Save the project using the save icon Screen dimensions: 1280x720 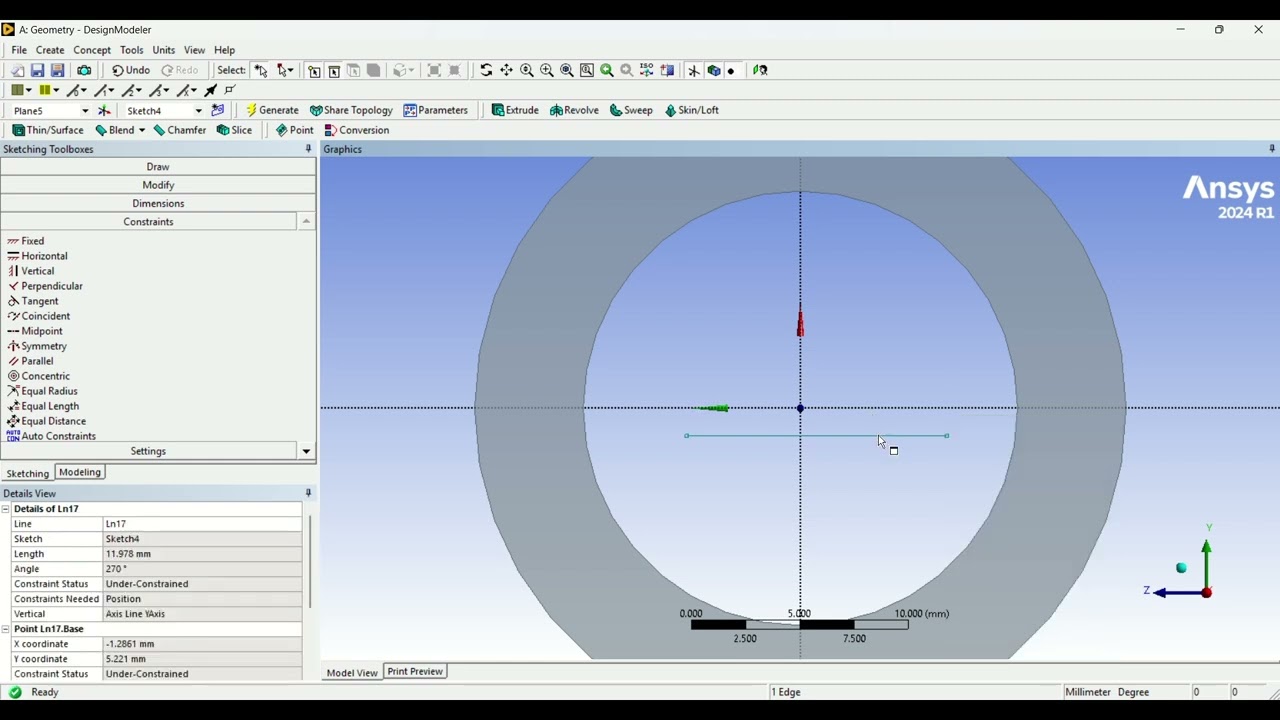click(37, 70)
